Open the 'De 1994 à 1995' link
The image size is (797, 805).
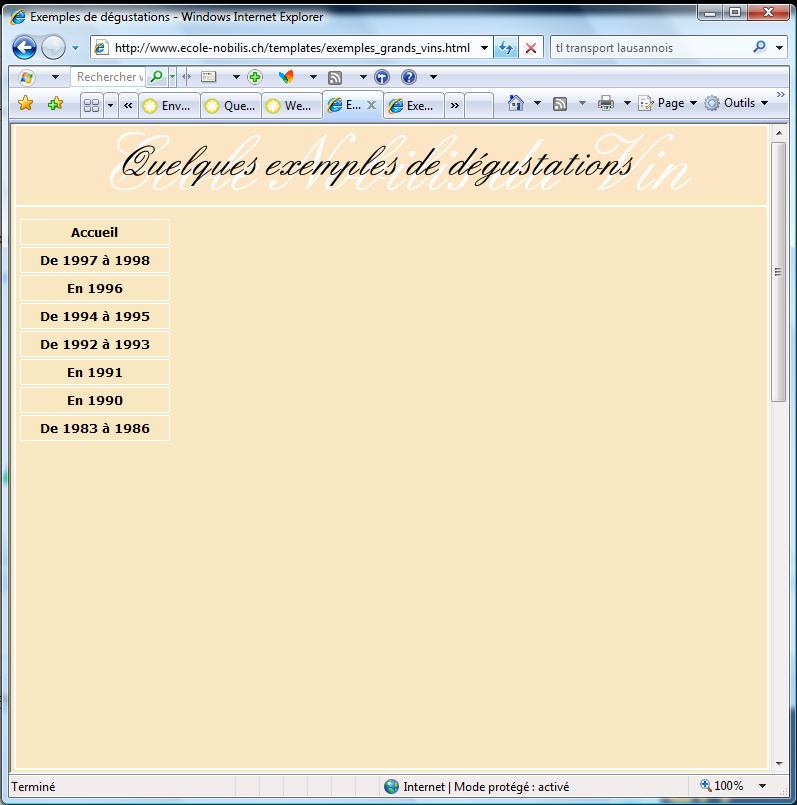94,316
